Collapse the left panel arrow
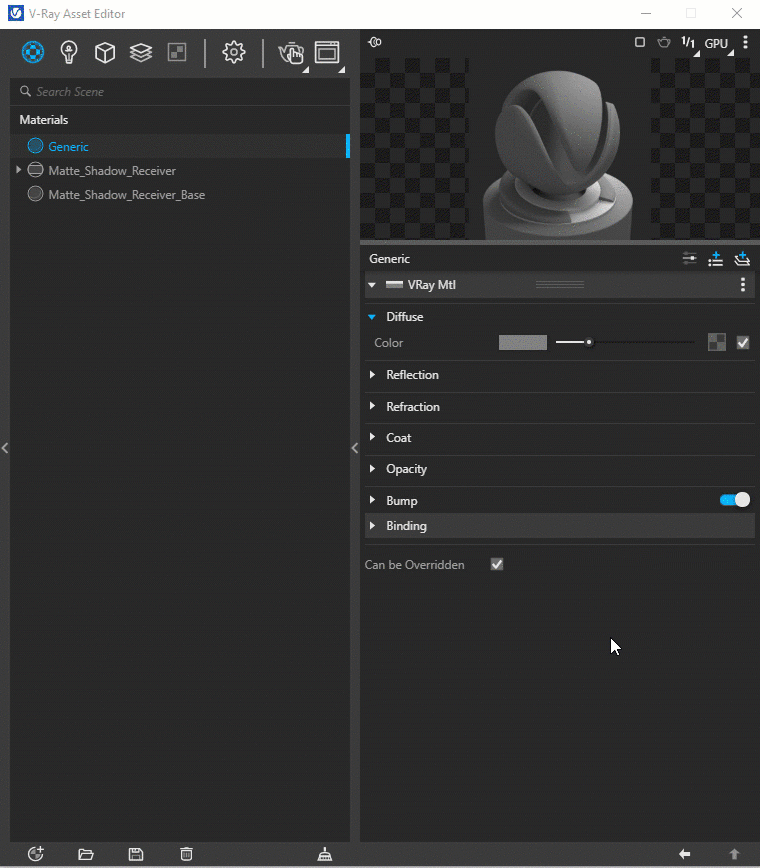Screen dimensions: 760x868 [x=5, y=448]
